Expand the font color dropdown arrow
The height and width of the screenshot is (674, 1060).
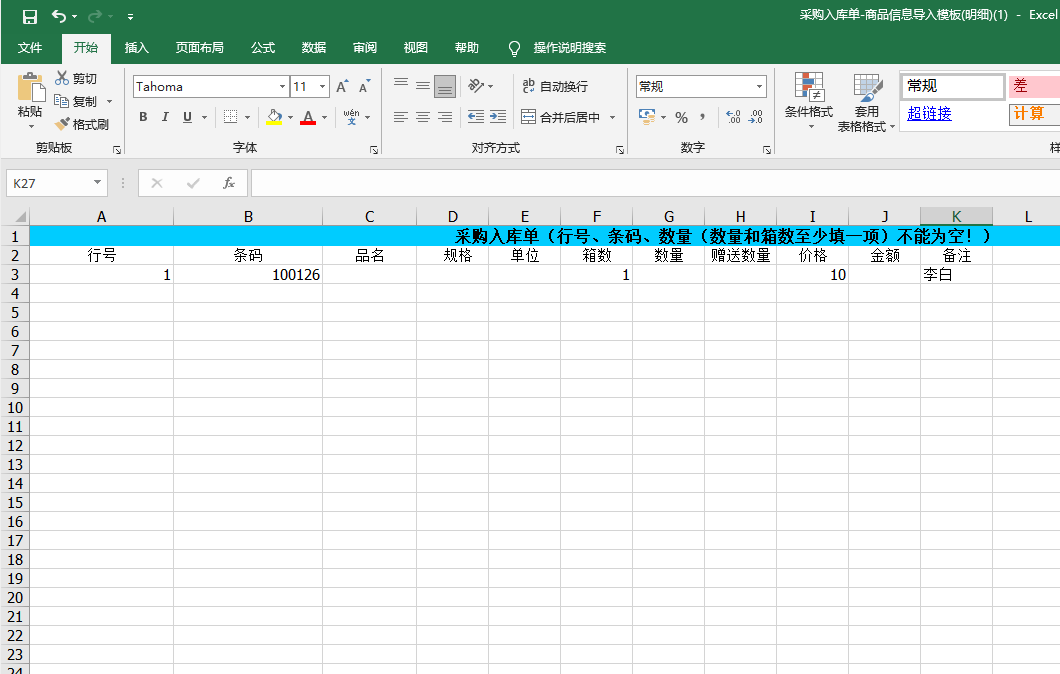(x=325, y=117)
